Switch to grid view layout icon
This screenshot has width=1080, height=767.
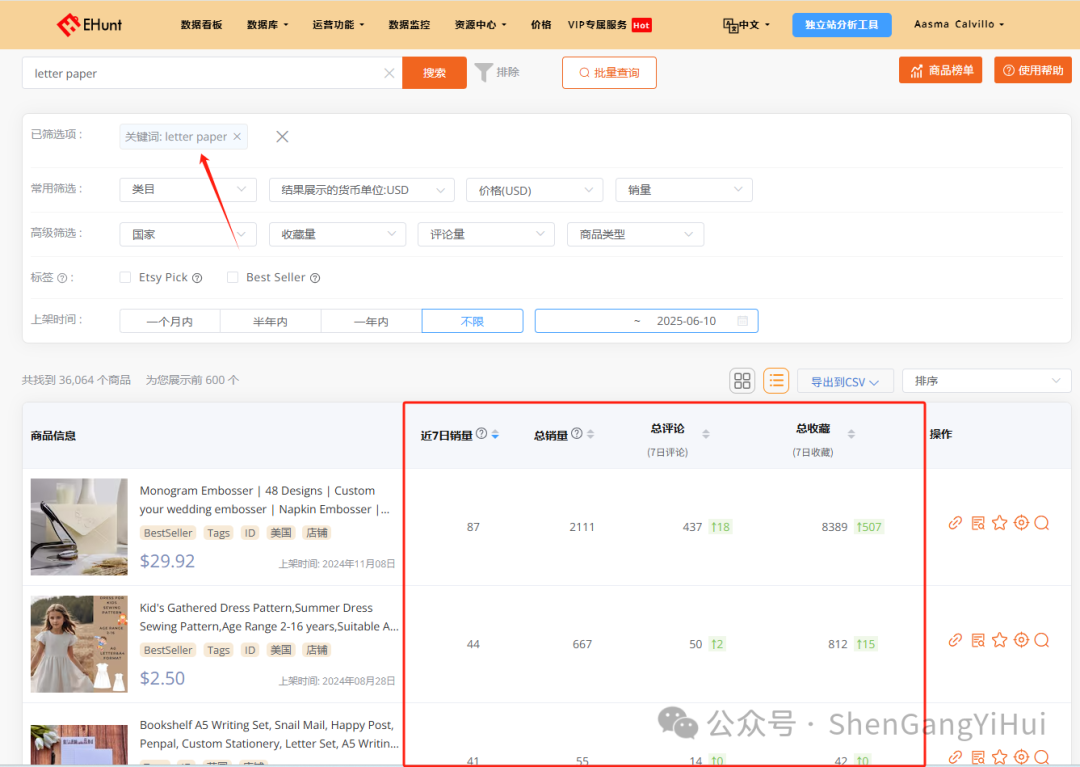click(742, 380)
